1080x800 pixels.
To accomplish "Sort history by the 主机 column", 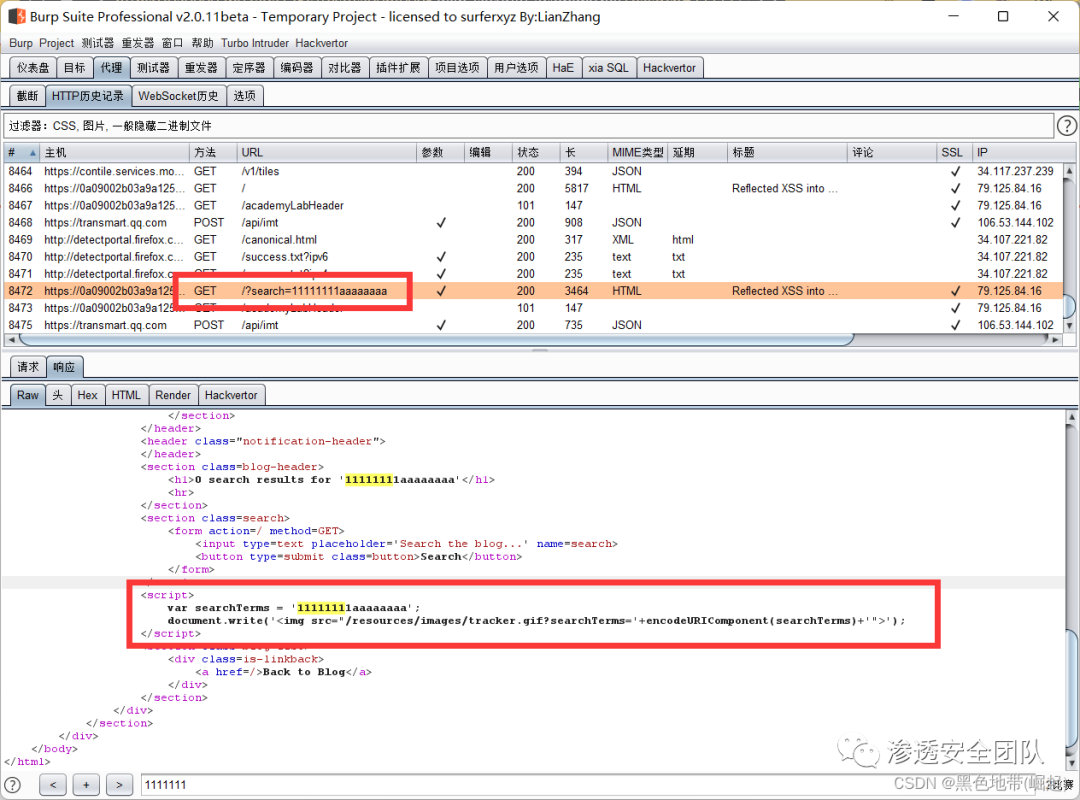I will click(114, 152).
